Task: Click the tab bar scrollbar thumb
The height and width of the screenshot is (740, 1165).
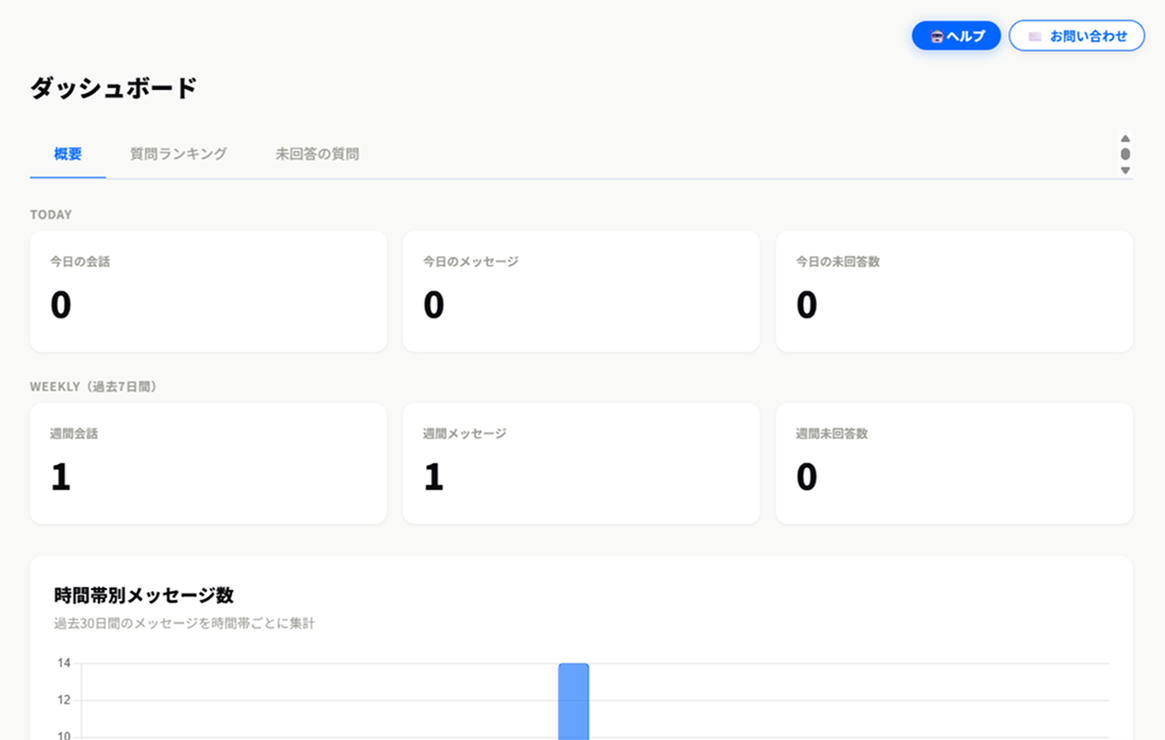Action: coord(1125,154)
